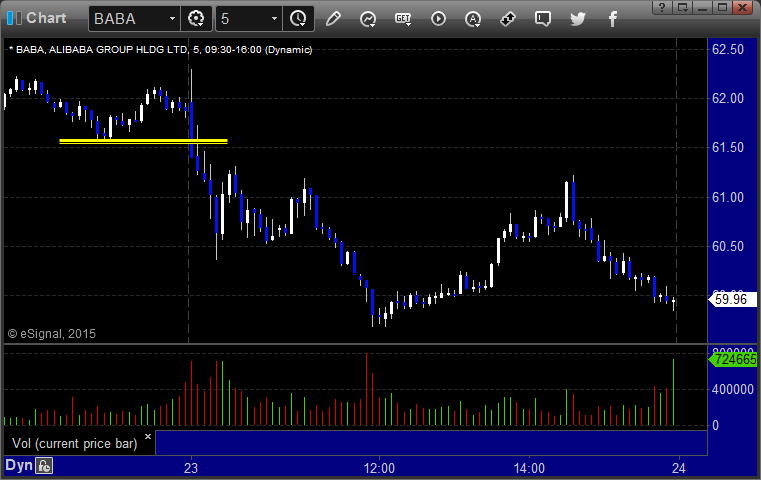Open the studies chart-line icon menu

coord(368,19)
